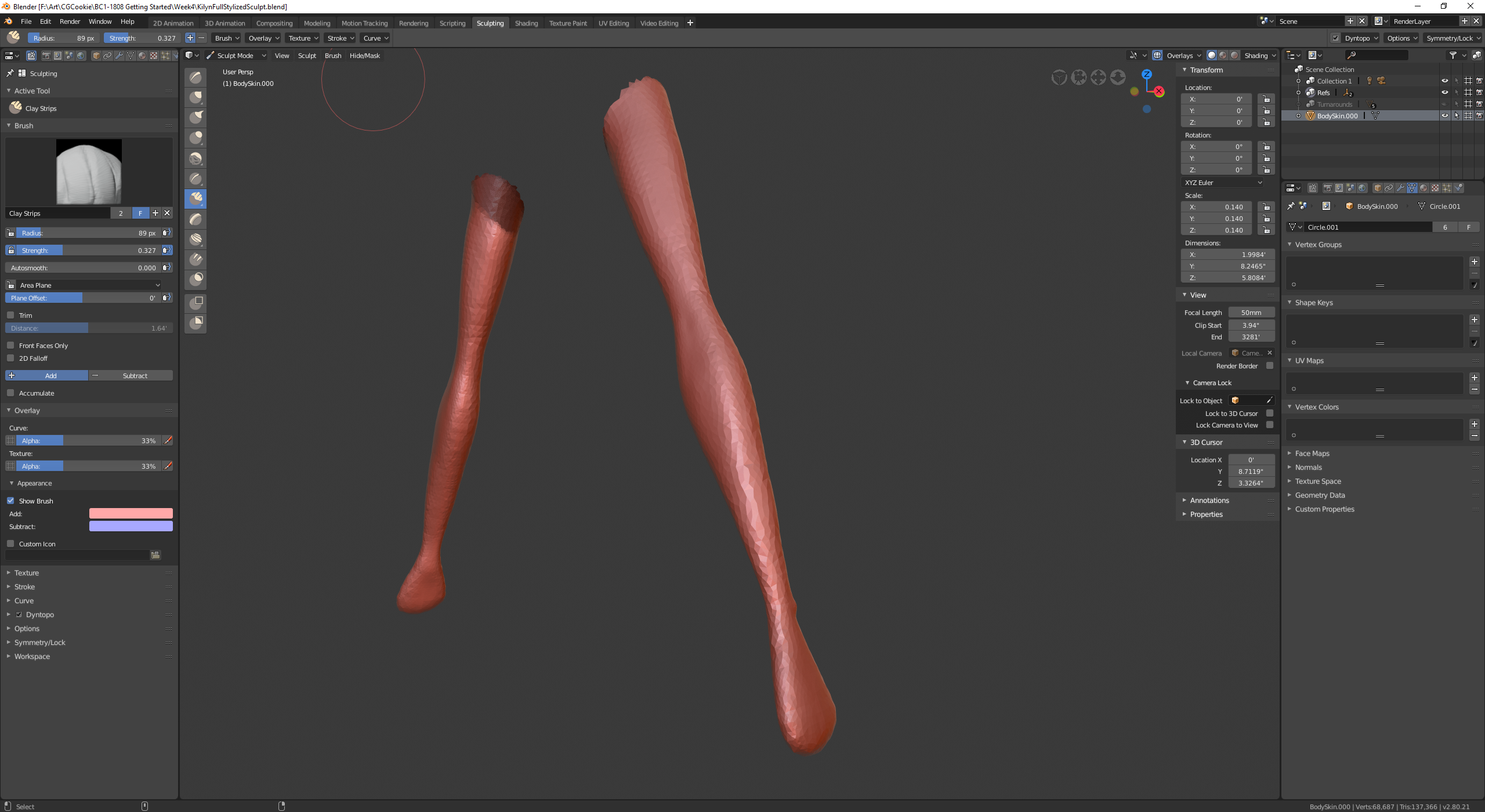The height and width of the screenshot is (812, 1485).
Task: Enable the Front Faces Only checkbox
Action: point(10,345)
